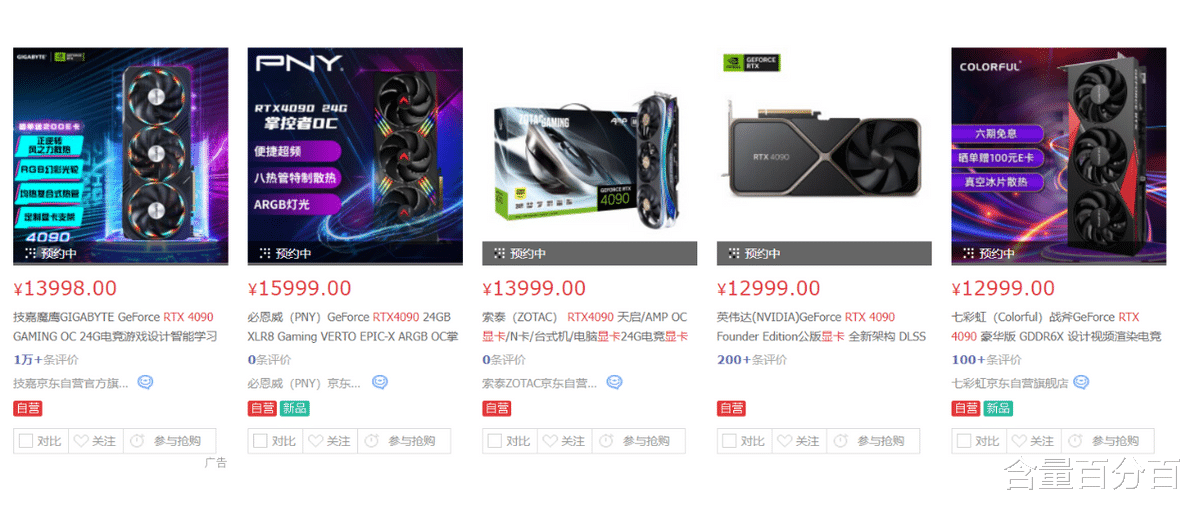Enable 对比 checkbox for the Colorful RTX 4090
The image size is (1200, 514).
click(x=964, y=441)
